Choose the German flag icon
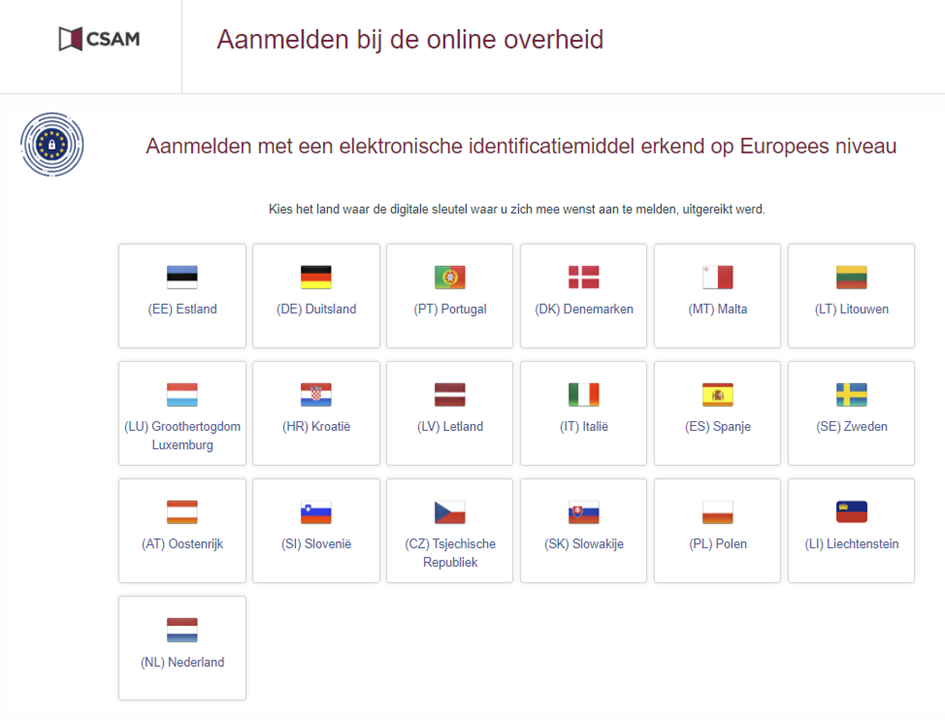The image size is (945, 720). tap(316, 277)
